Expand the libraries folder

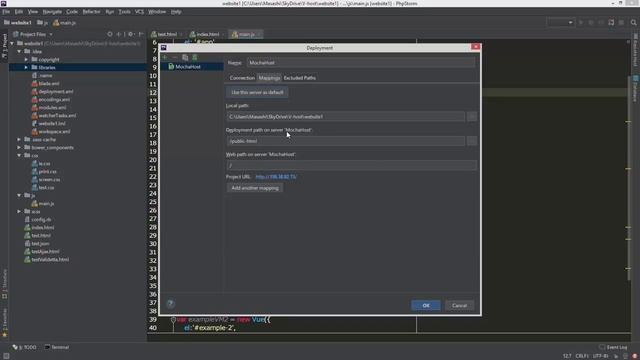pyautogui.click(x=26, y=67)
